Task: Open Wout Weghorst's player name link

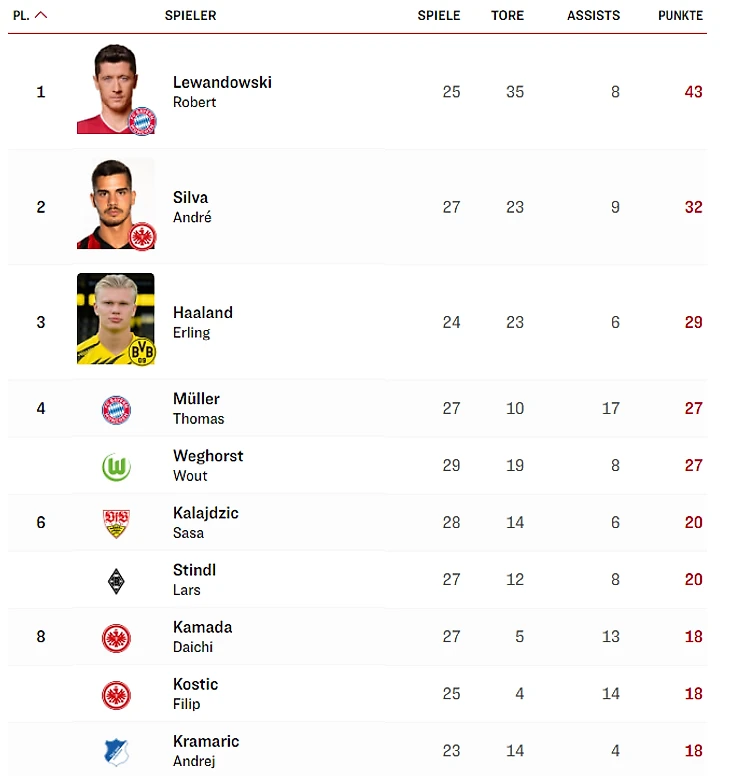Action: point(208,465)
